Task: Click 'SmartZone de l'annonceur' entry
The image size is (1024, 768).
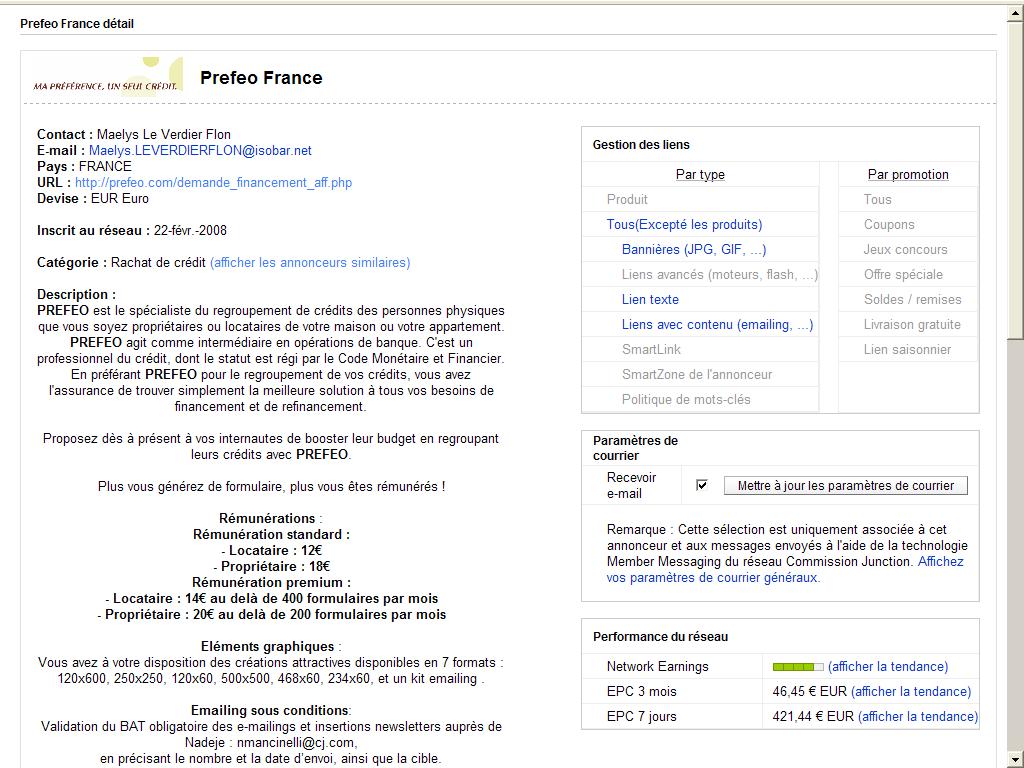Action: tap(697, 375)
